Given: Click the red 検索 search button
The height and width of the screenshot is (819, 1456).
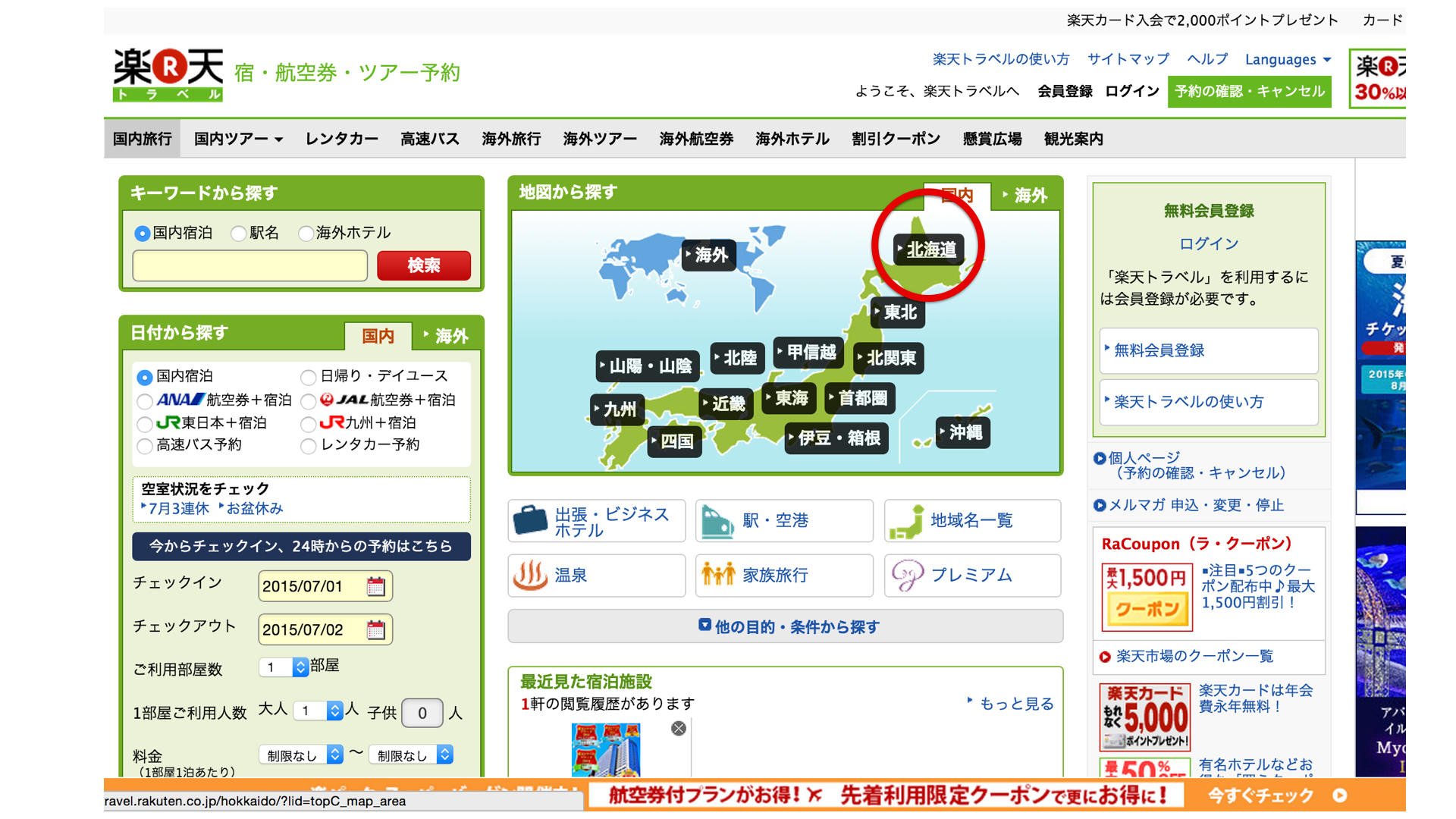Looking at the screenshot, I should [x=424, y=265].
